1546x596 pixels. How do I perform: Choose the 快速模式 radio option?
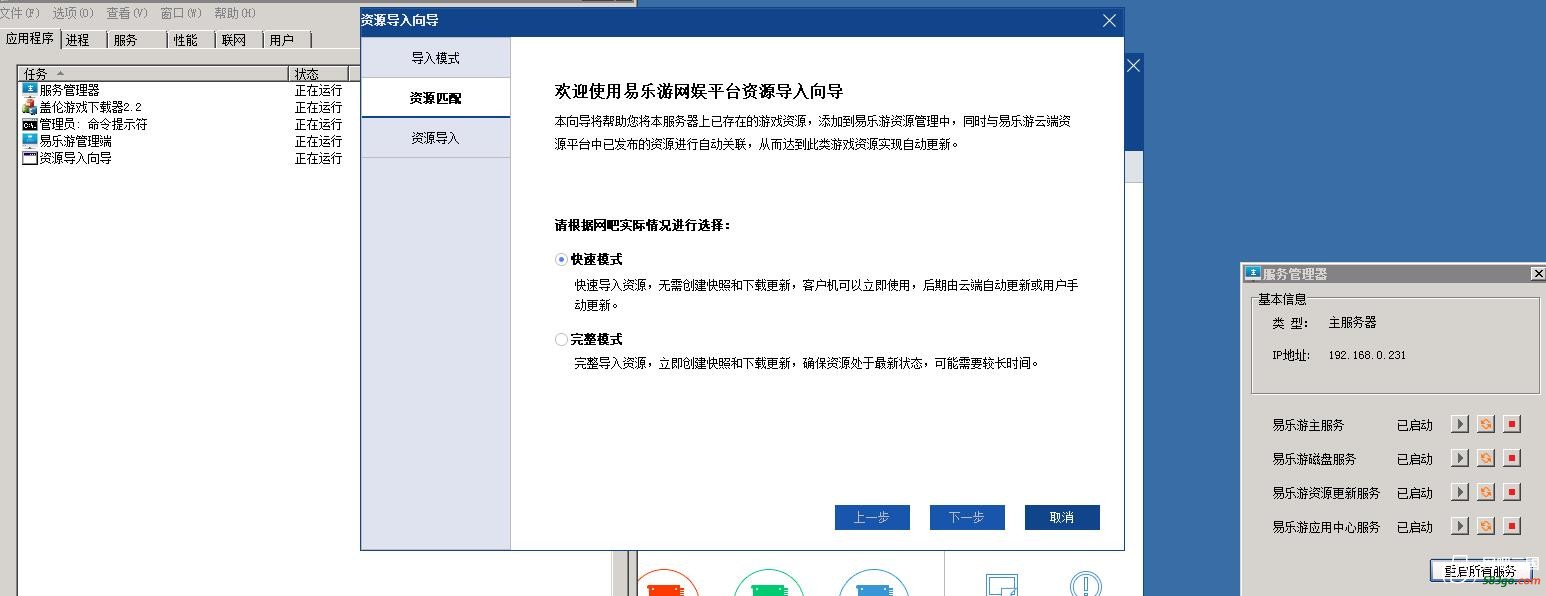pos(561,259)
